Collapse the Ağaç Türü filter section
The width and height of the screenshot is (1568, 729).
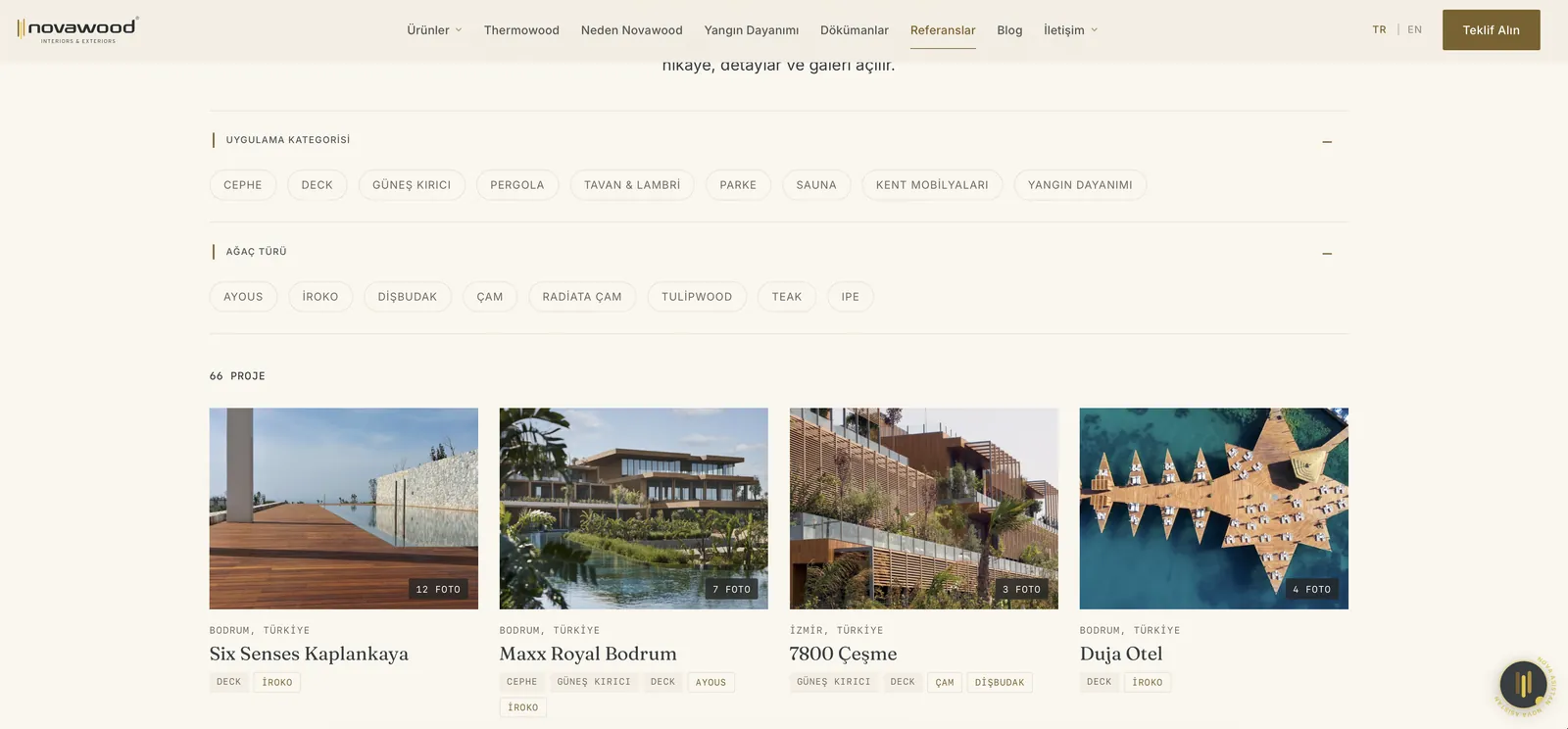1327,254
